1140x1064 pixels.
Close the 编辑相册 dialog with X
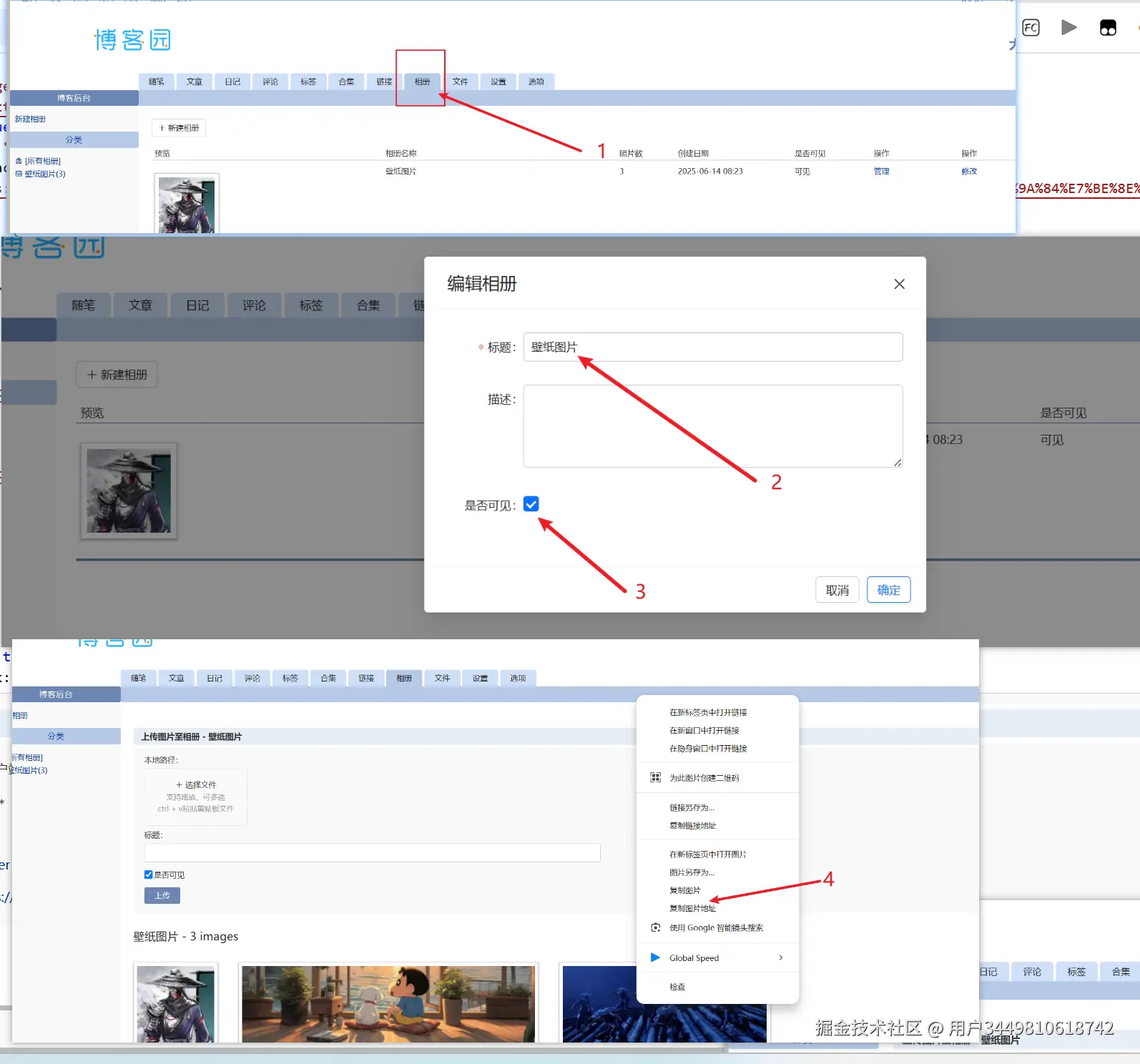coord(899,284)
